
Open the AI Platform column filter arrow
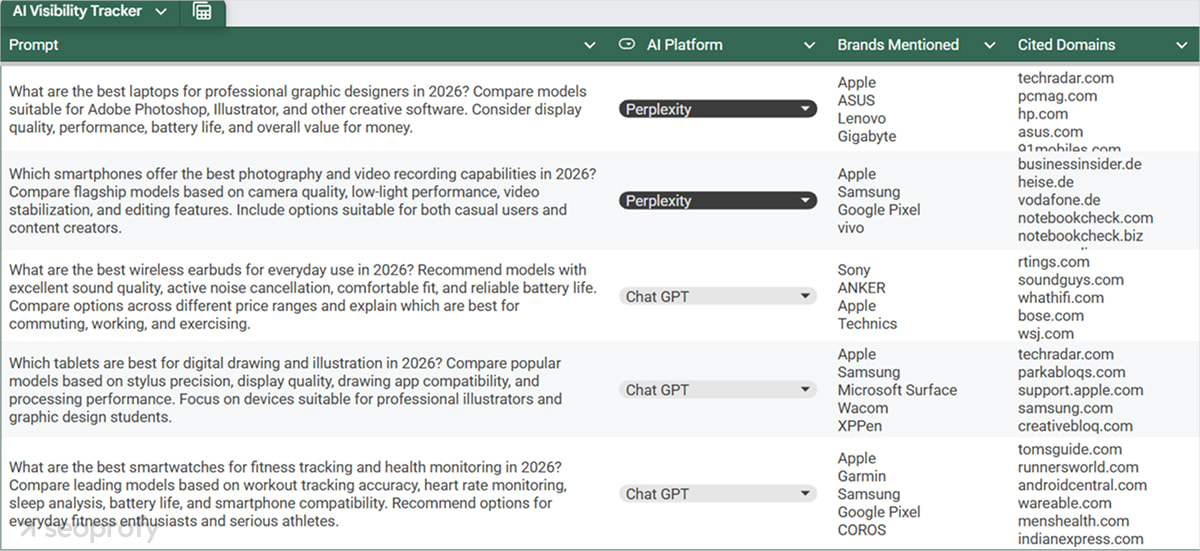tap(809, 45)
